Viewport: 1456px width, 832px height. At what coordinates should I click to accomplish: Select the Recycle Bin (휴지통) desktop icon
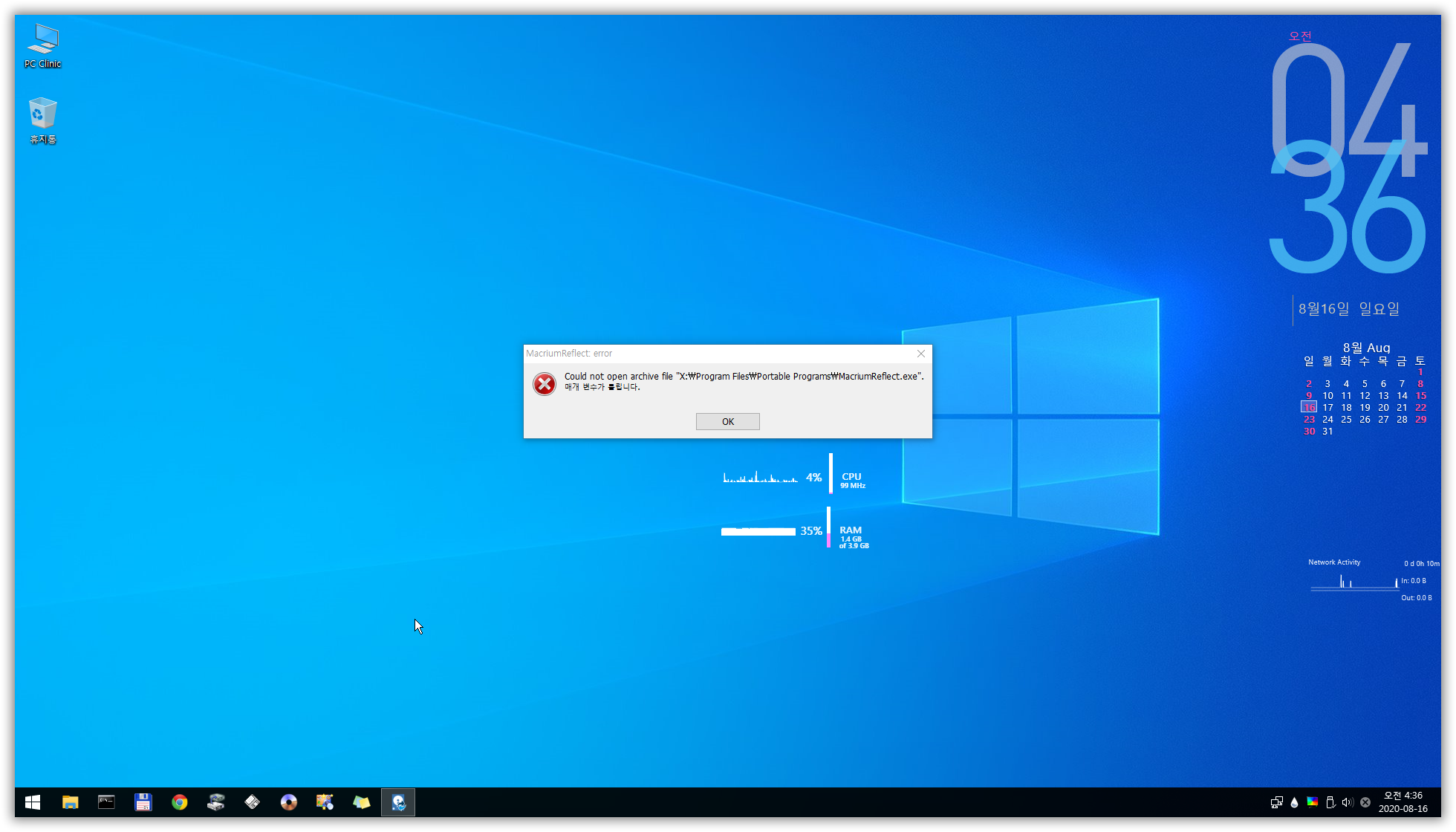click(x=43, y=121)
